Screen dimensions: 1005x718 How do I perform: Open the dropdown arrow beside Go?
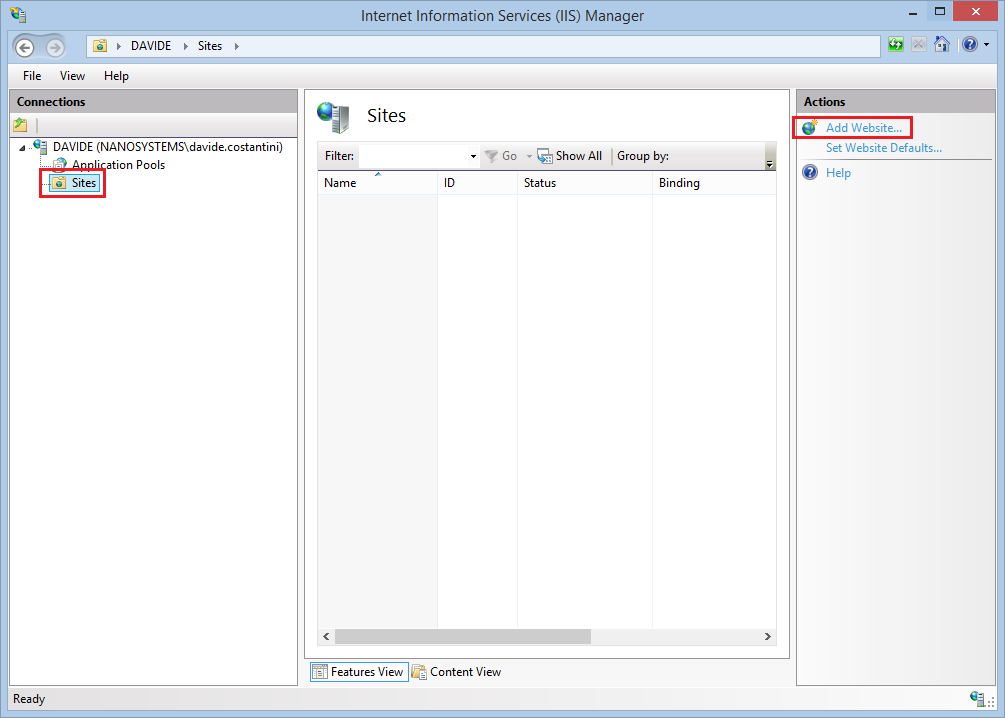point(529,156)
